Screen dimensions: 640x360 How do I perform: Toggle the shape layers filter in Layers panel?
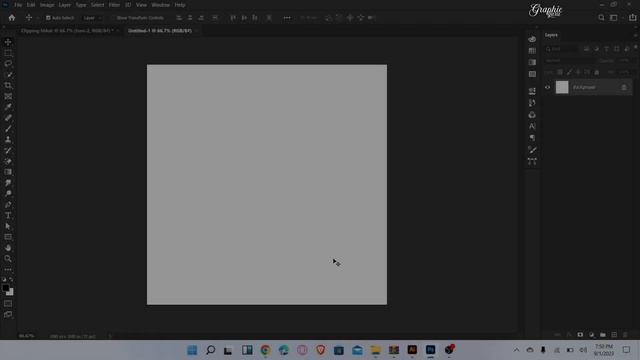pos(617,49)
